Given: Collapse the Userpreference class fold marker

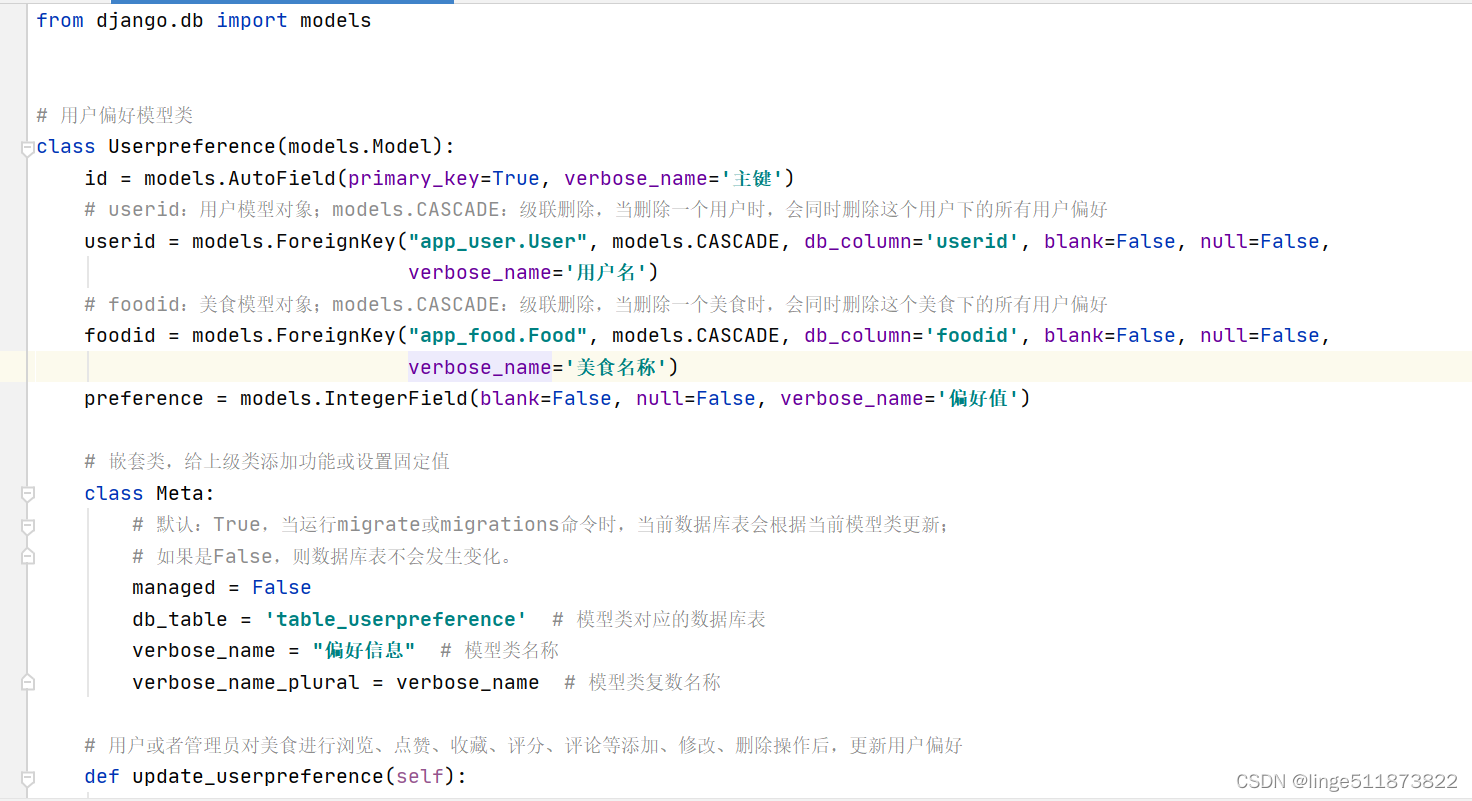Looking at the screenshot, I should pyautogui.click(x=28, y=148).
